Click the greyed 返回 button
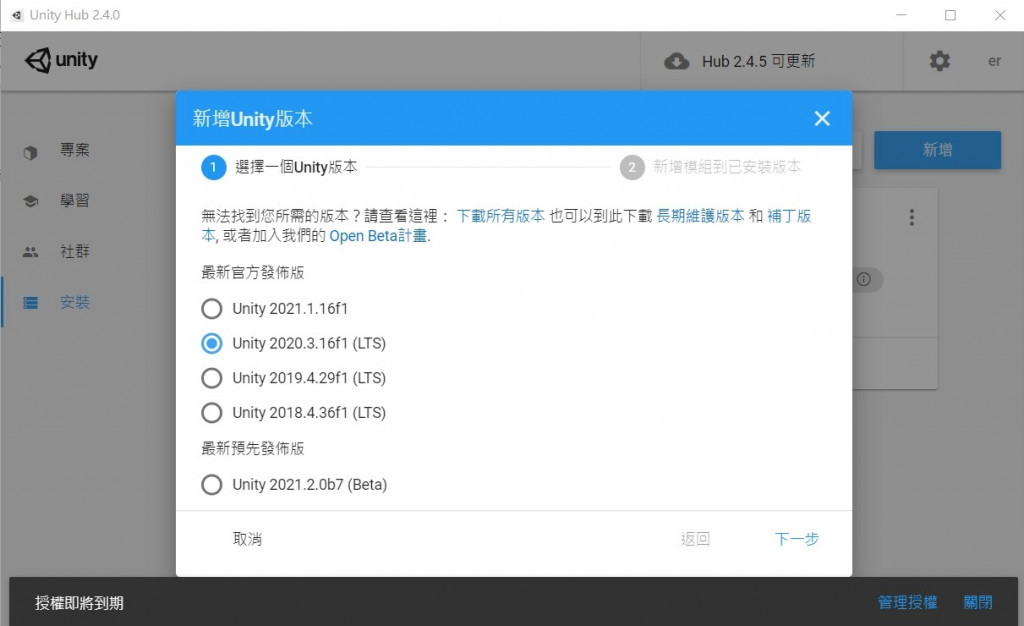 pos(695,539)
